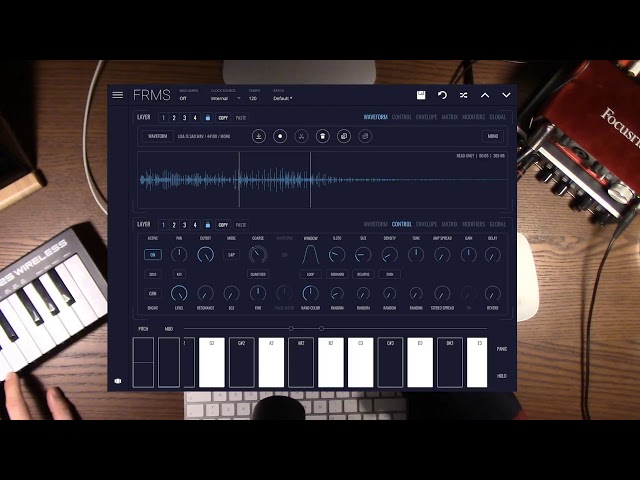This screenshot has height=480, width=640.
Task: Click the keyboard icon at bottom-left corner
Action: click(x=118, y=381)
